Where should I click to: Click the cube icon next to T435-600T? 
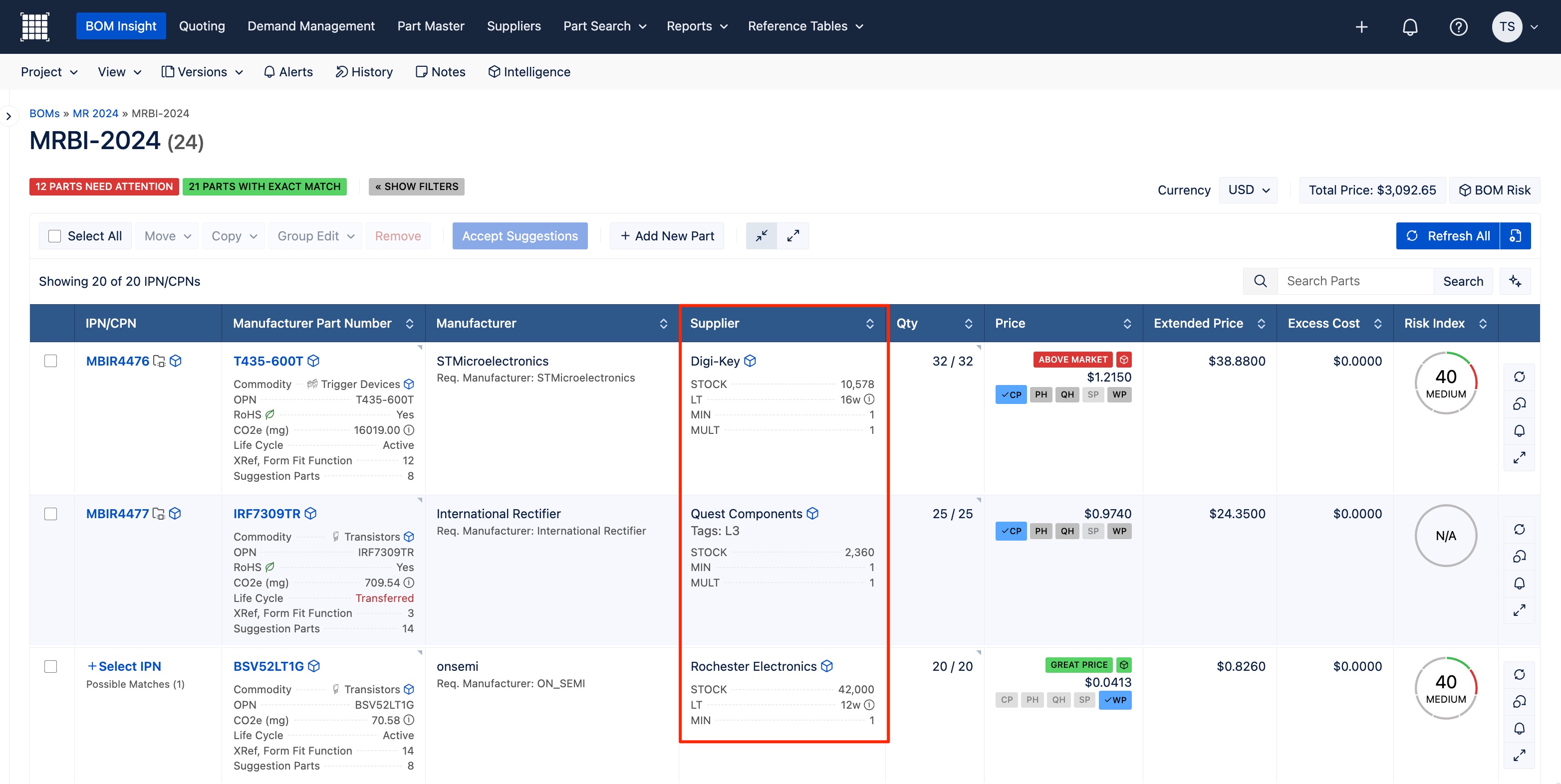(x=313, y=362)
